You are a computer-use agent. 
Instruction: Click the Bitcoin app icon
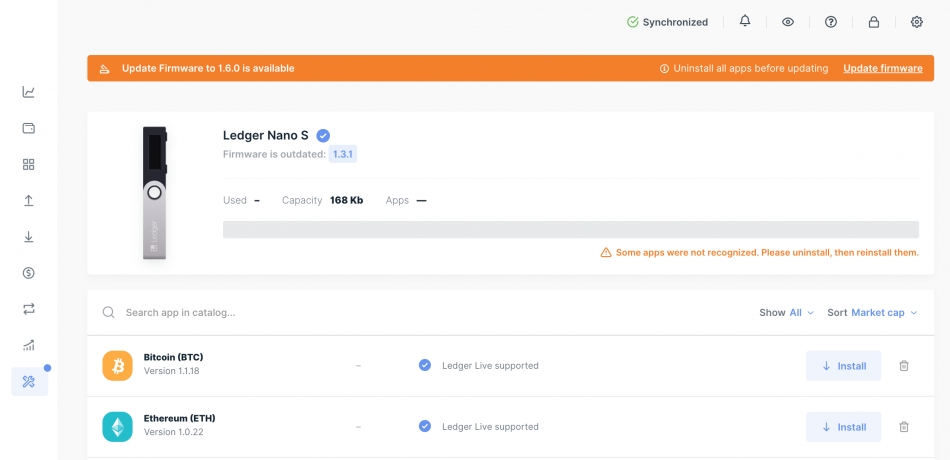(118, 365)
